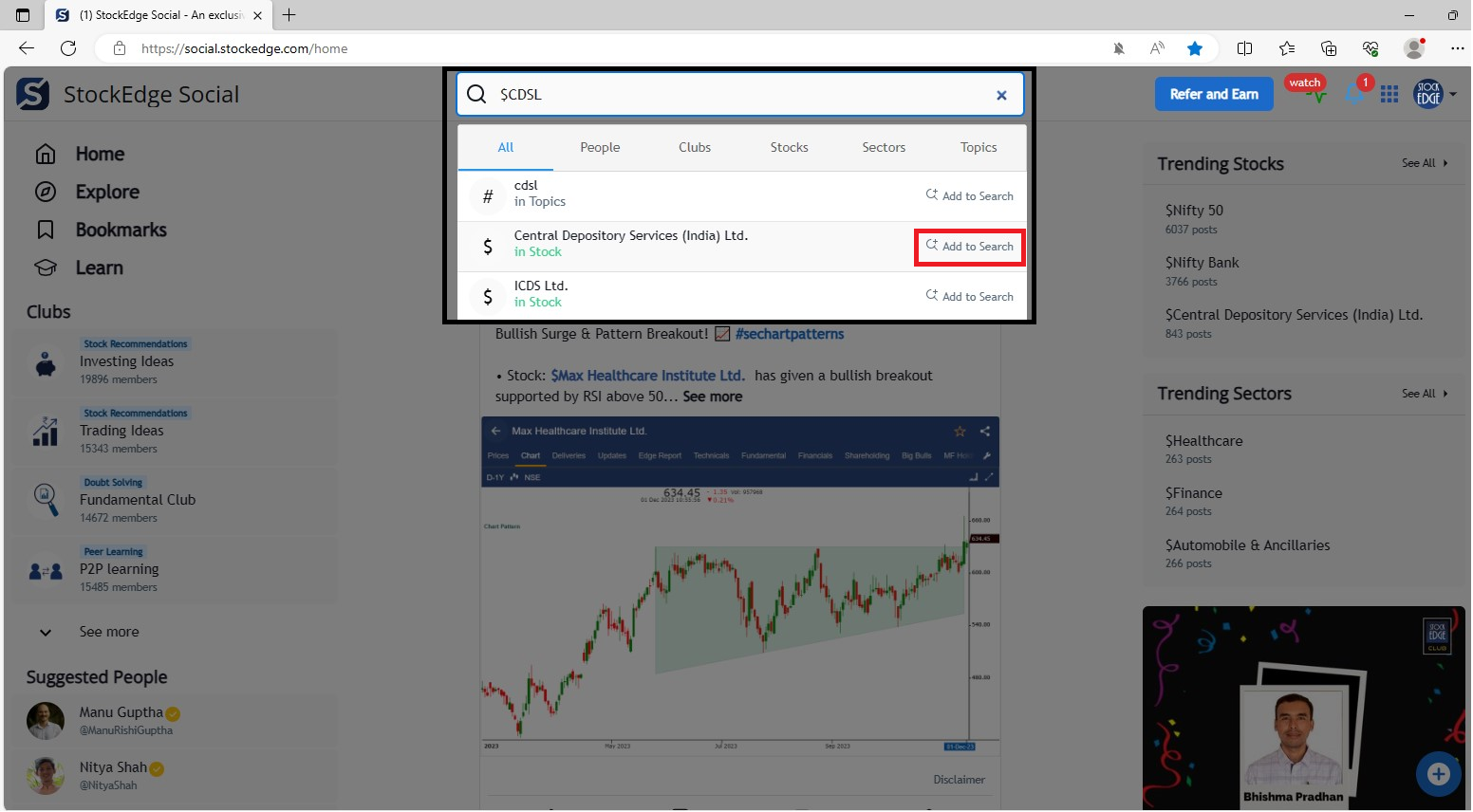
Task: Open the apps grid icon in header
Action: coord(1389,94)
